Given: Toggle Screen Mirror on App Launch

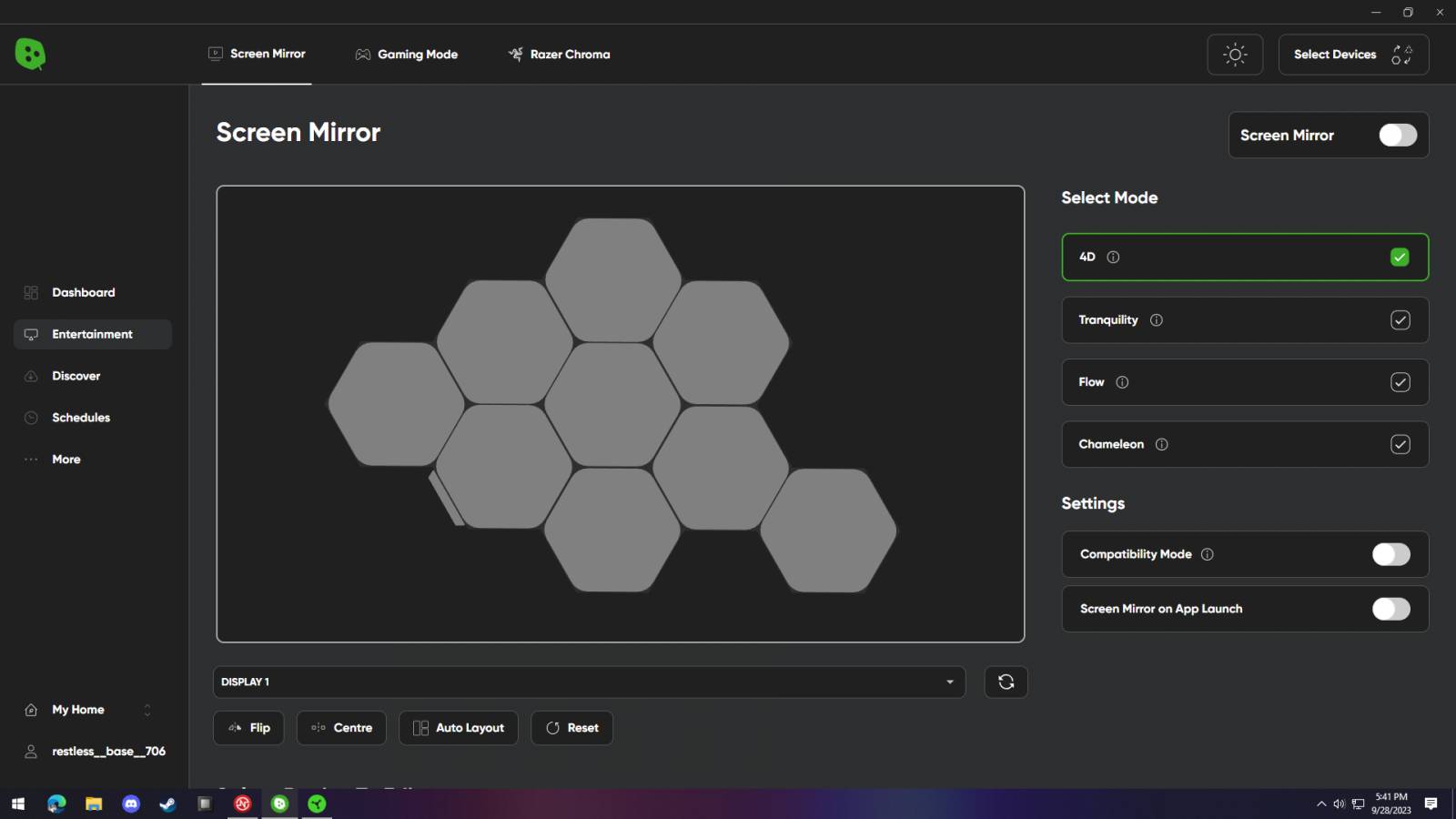Looking at the screenshot, I should [x=1390, y=609].
